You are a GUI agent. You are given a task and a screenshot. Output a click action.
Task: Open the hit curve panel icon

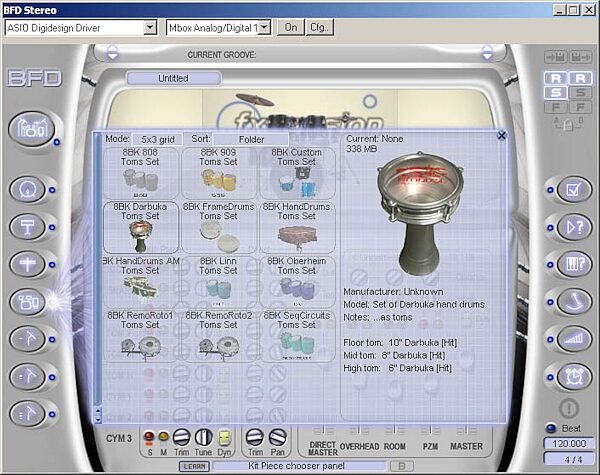click(x=574, y=302)
